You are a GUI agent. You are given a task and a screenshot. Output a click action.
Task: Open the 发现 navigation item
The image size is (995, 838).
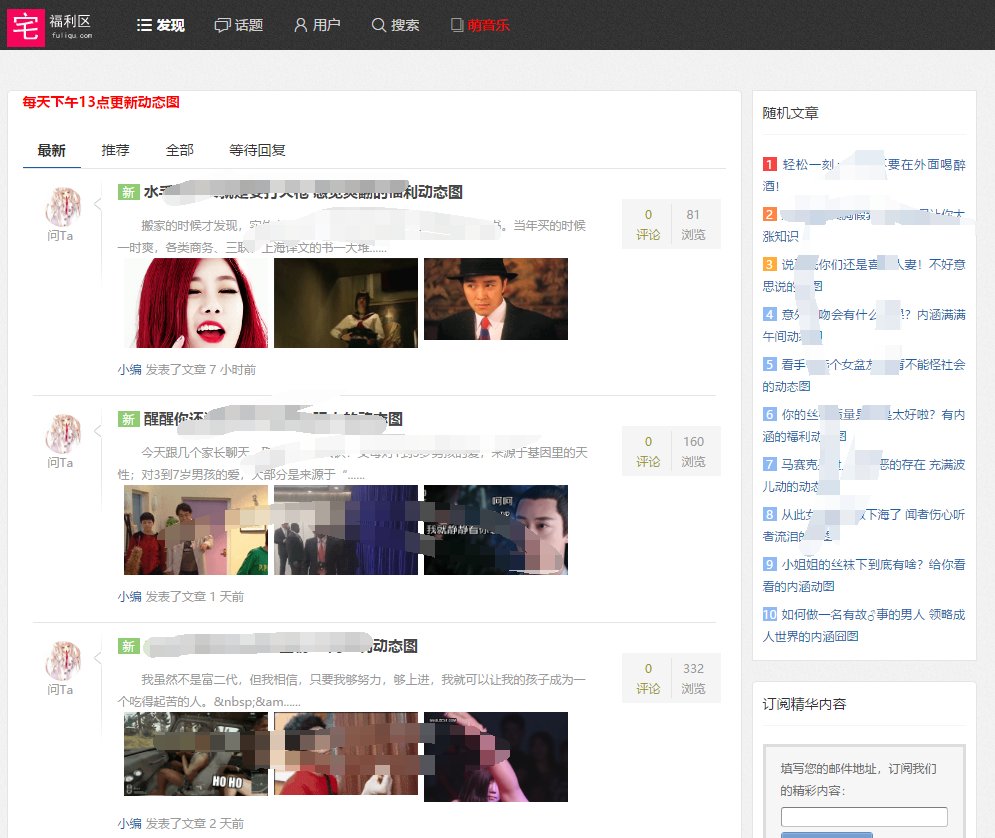tap(161, 25)
